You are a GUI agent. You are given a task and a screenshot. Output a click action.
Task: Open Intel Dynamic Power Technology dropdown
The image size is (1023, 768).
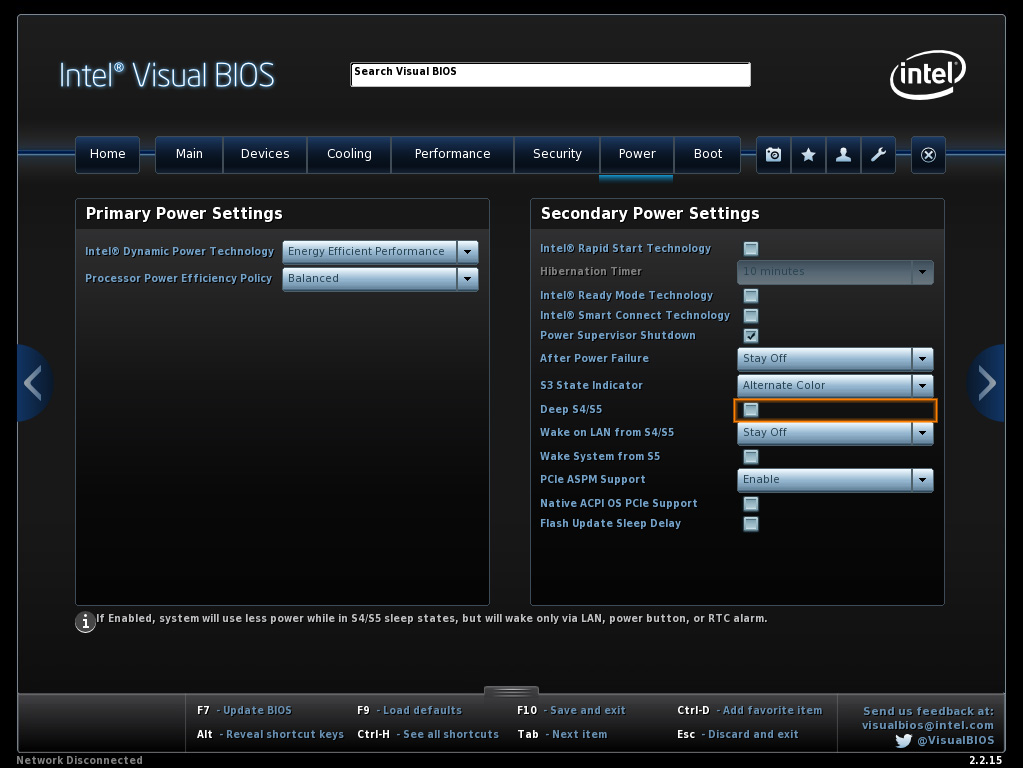coord(380,252)
